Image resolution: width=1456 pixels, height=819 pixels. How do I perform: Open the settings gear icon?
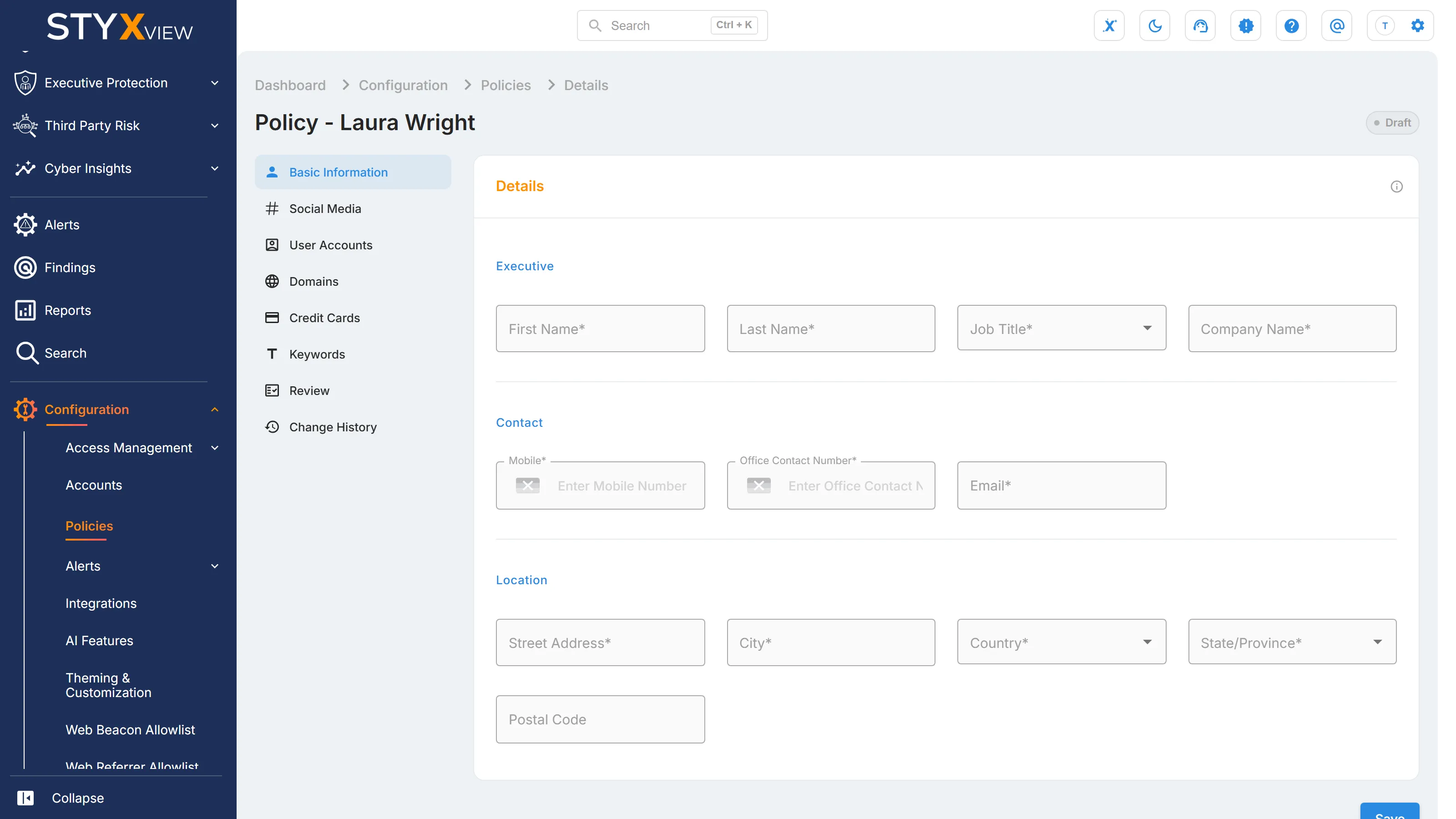[x=1417, y=25]
